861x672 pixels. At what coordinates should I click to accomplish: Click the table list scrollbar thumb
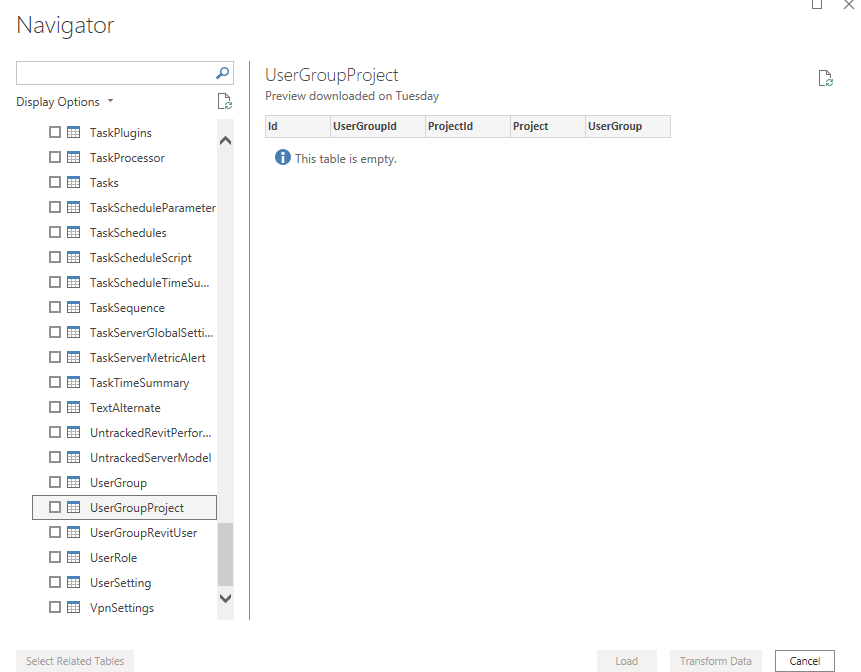click(x=225, y=553)
